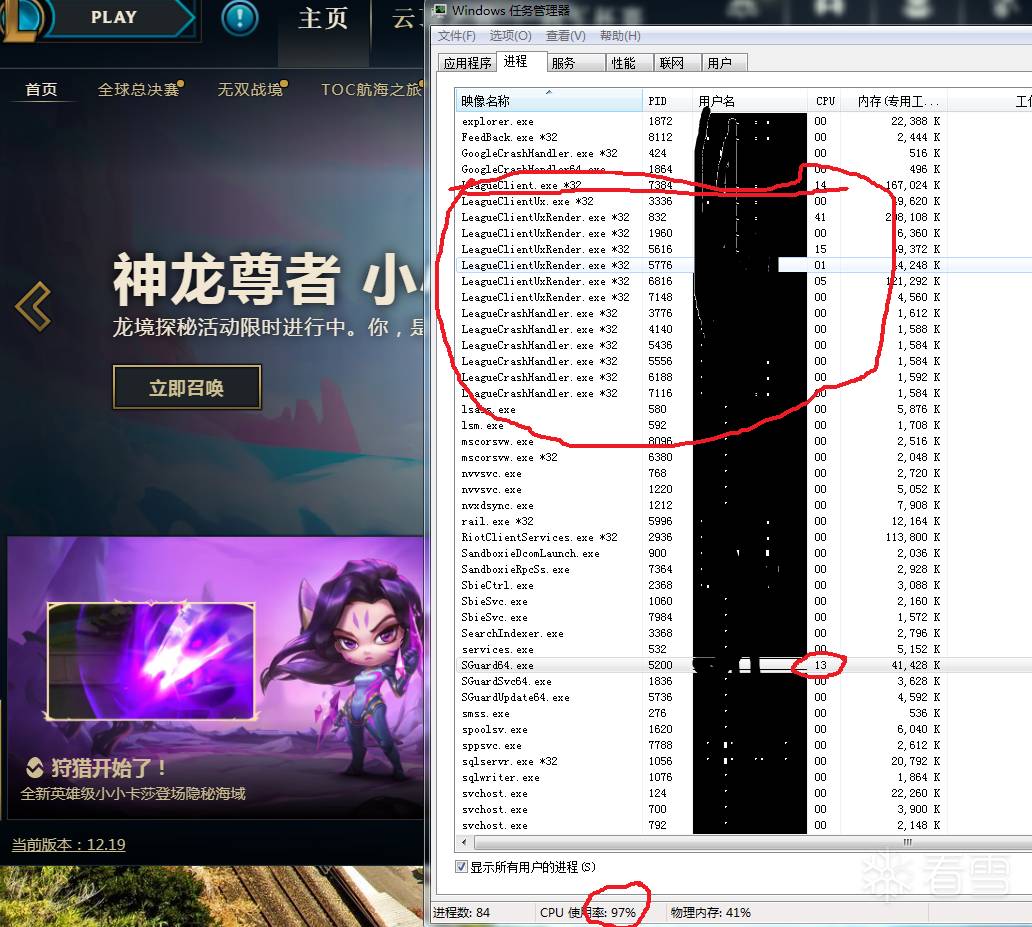The height and width of the screenshot is (927, 1032).
Task: Open the 选项(O) menu
Action: click(x=510, y=36)
